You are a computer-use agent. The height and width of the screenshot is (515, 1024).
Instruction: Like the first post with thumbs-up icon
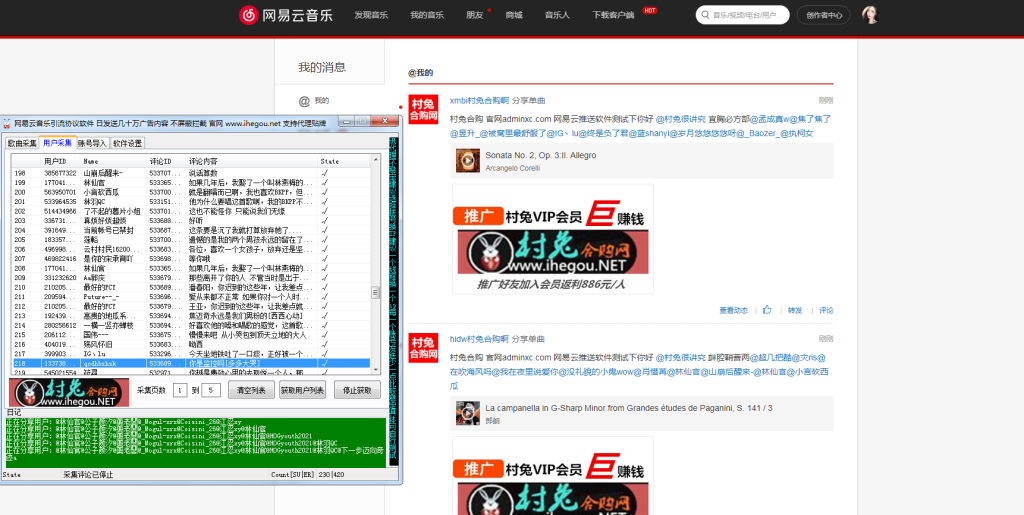[767, 310]
